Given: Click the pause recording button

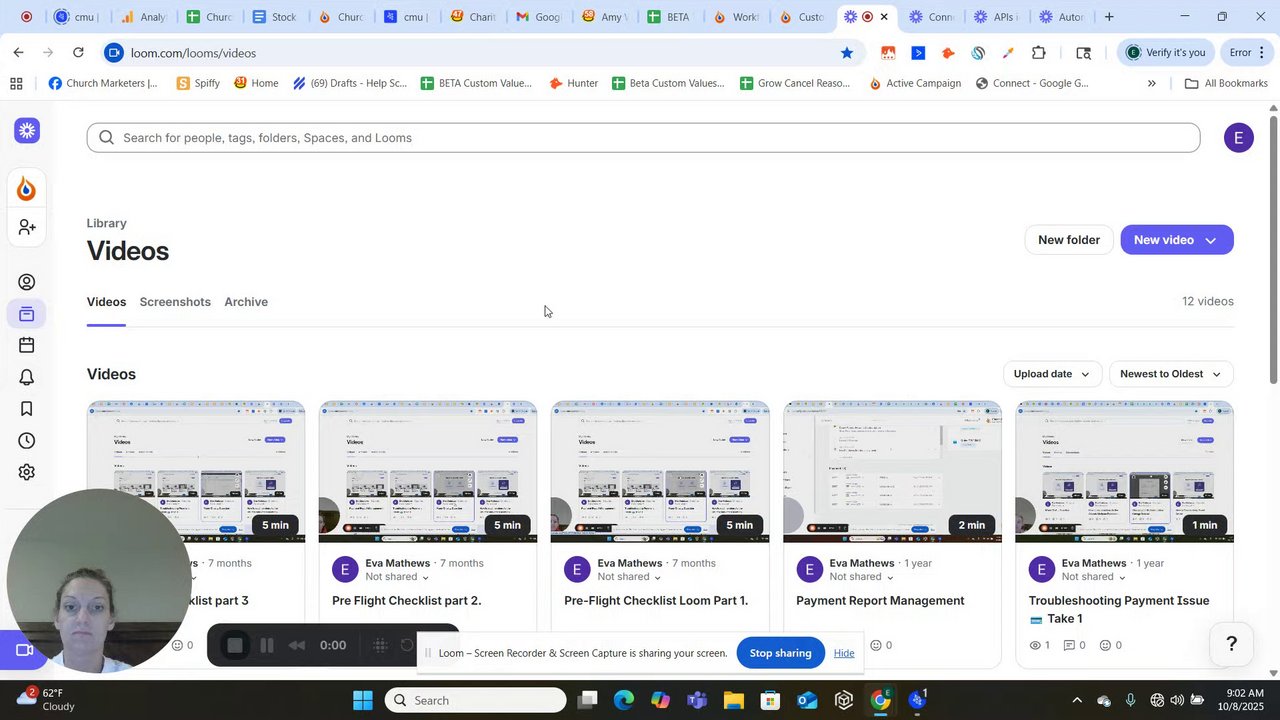Looking at the screenshot, I should point(267,645).
